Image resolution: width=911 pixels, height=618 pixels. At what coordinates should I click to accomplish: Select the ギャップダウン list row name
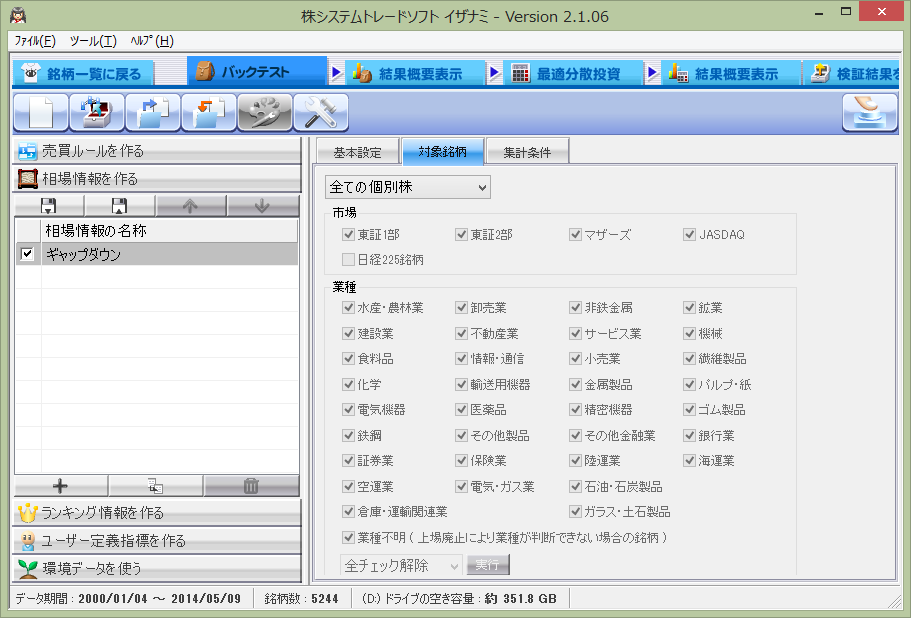(x=83, y=254)
